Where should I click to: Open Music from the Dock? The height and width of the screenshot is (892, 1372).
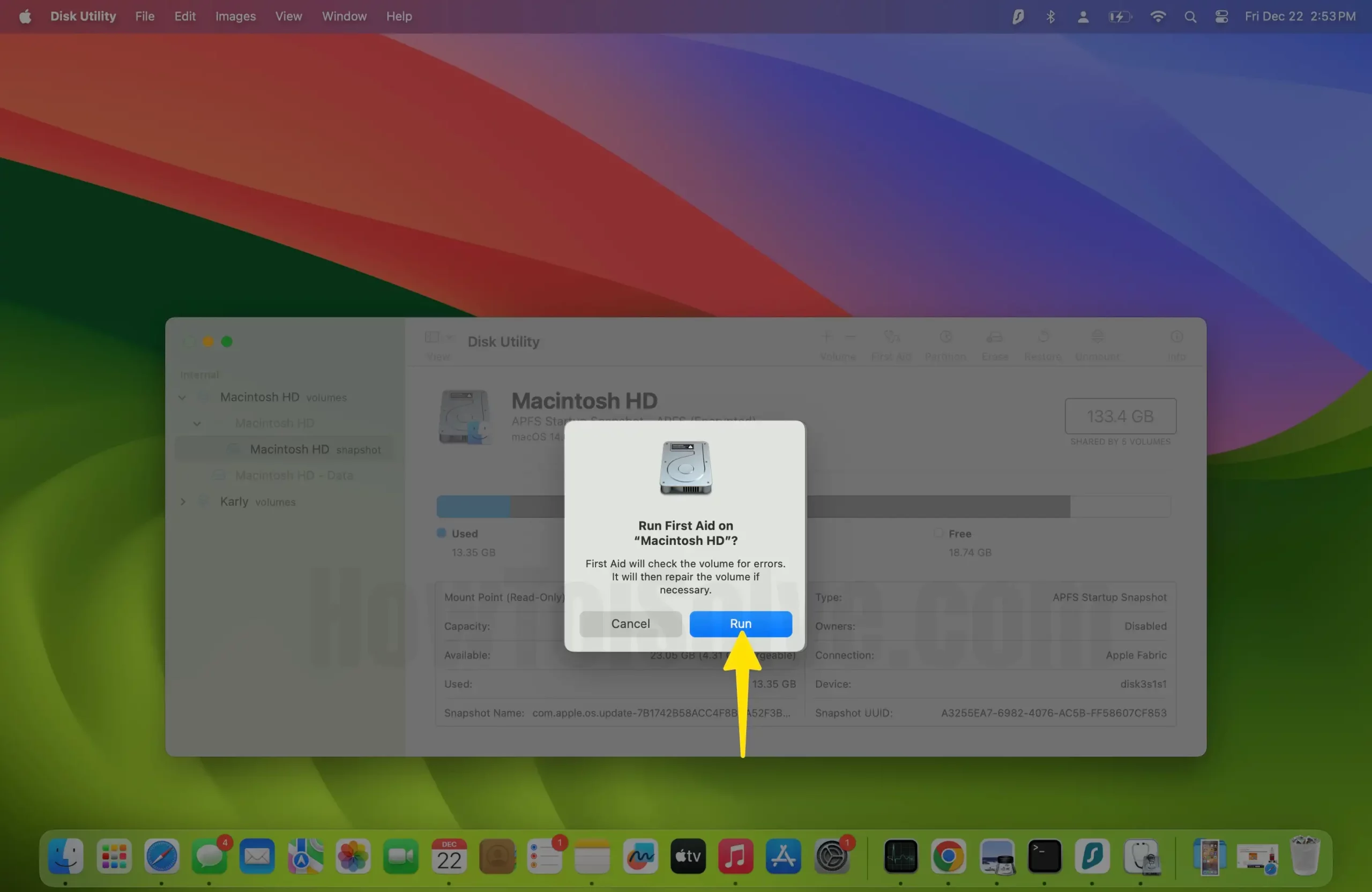coord(736,856)
